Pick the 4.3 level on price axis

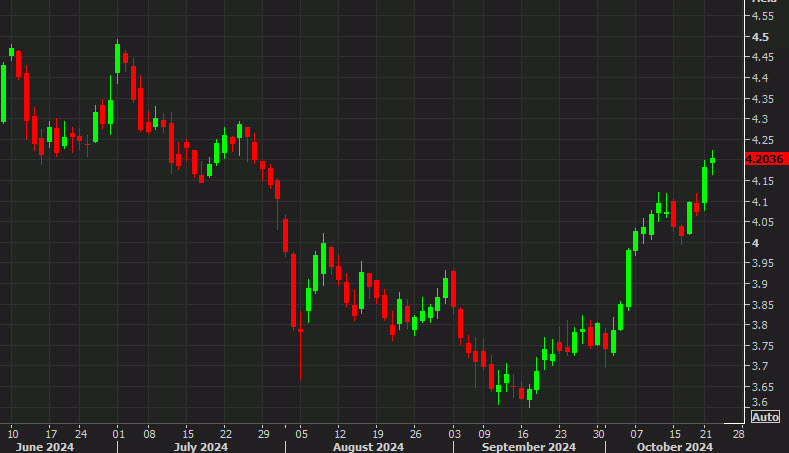click(x=760, y=119)
